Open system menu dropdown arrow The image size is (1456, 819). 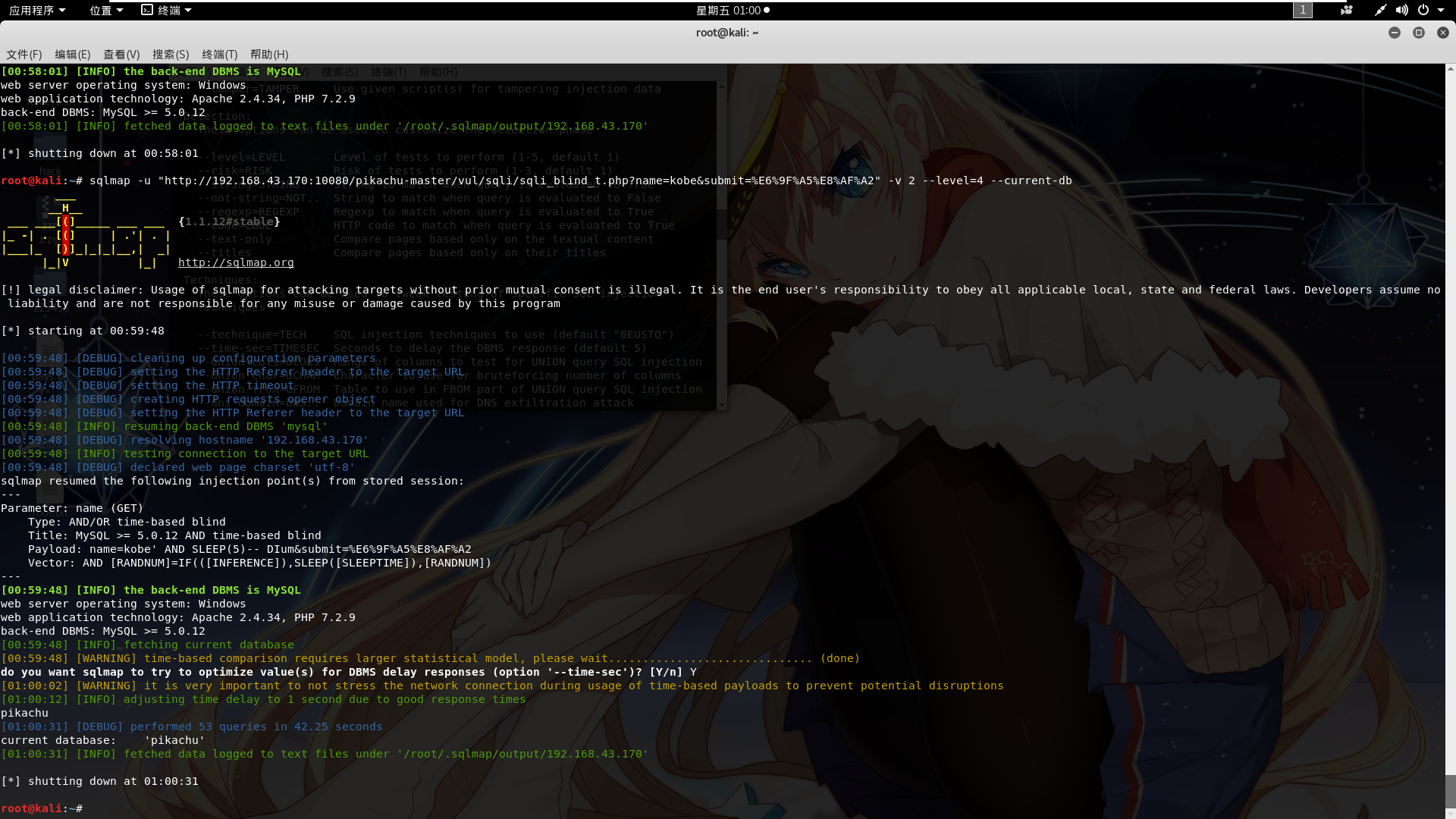coord(1441,10)
